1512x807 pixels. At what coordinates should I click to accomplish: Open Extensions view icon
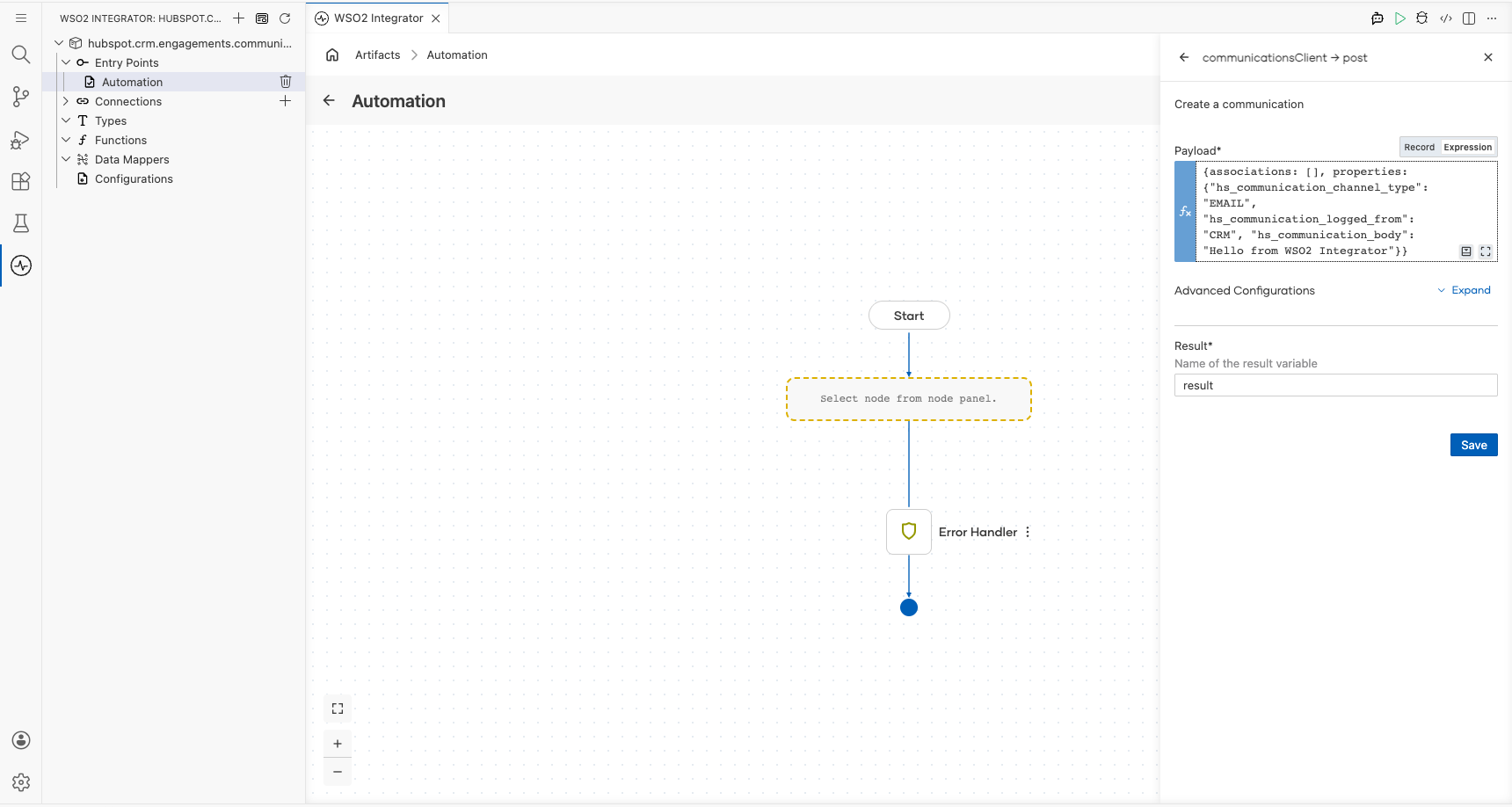point(21,181)
